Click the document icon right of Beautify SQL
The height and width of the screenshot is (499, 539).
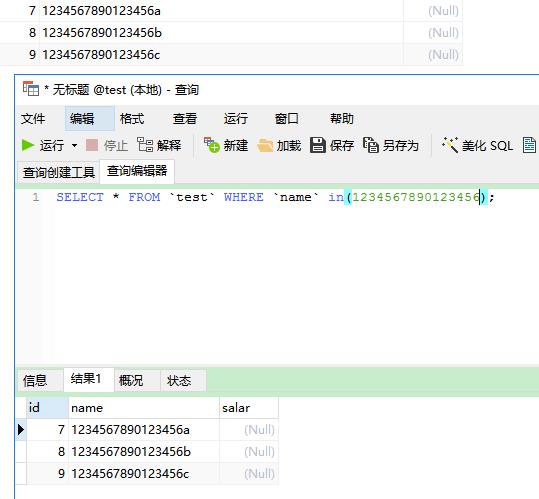[529, 145]
